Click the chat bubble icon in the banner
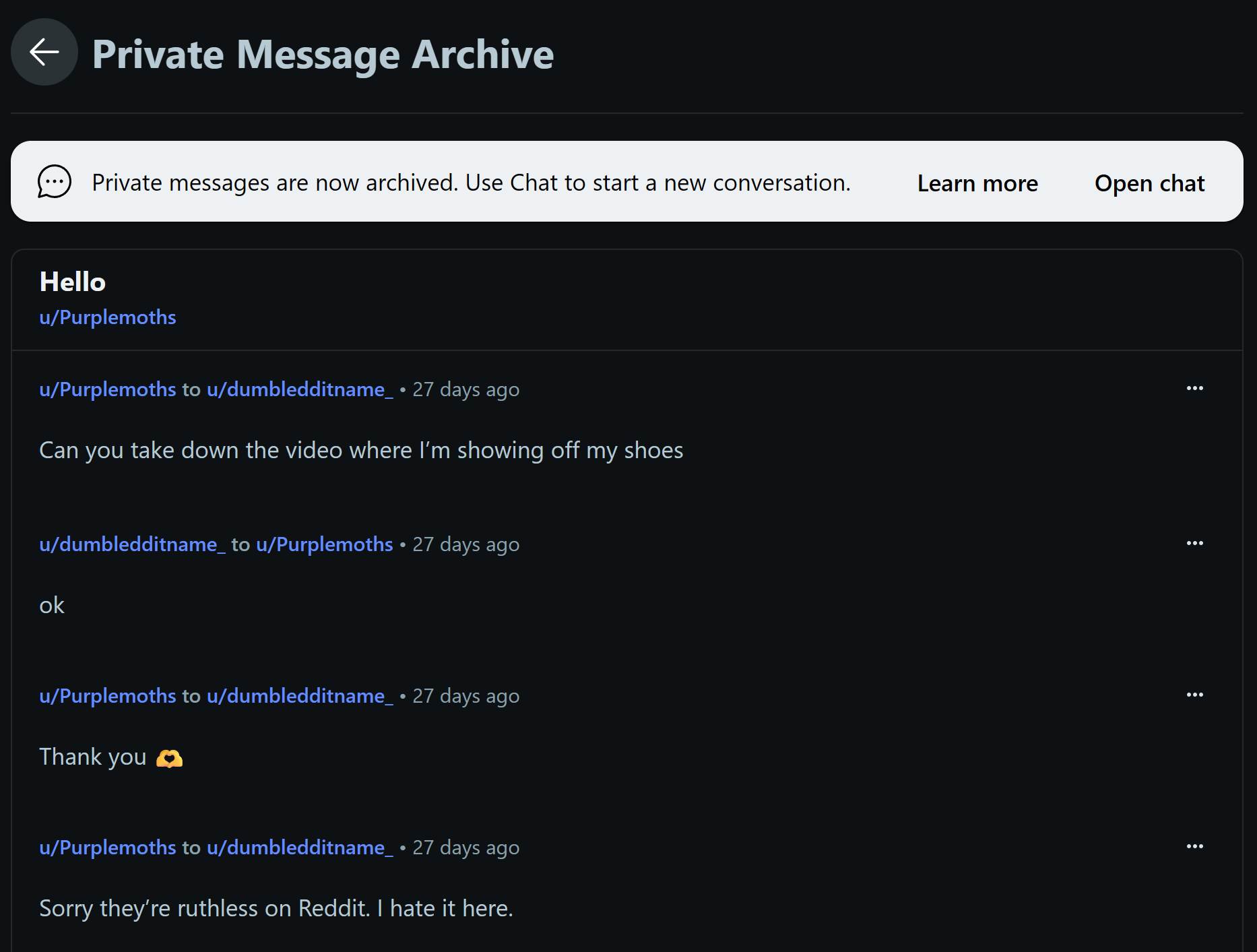Viewport: 1257px width, 952px height. (x=55, y=182)
